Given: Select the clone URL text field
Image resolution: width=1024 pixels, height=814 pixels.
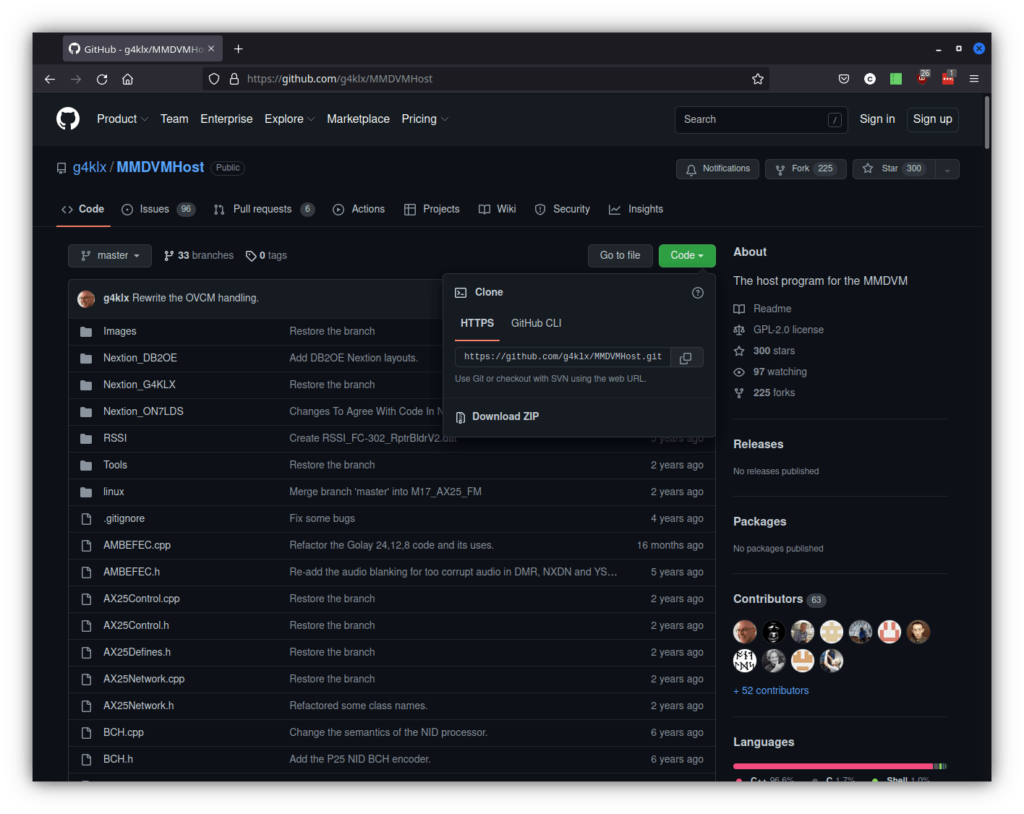Looking at the screenshot, I should 563,357.
